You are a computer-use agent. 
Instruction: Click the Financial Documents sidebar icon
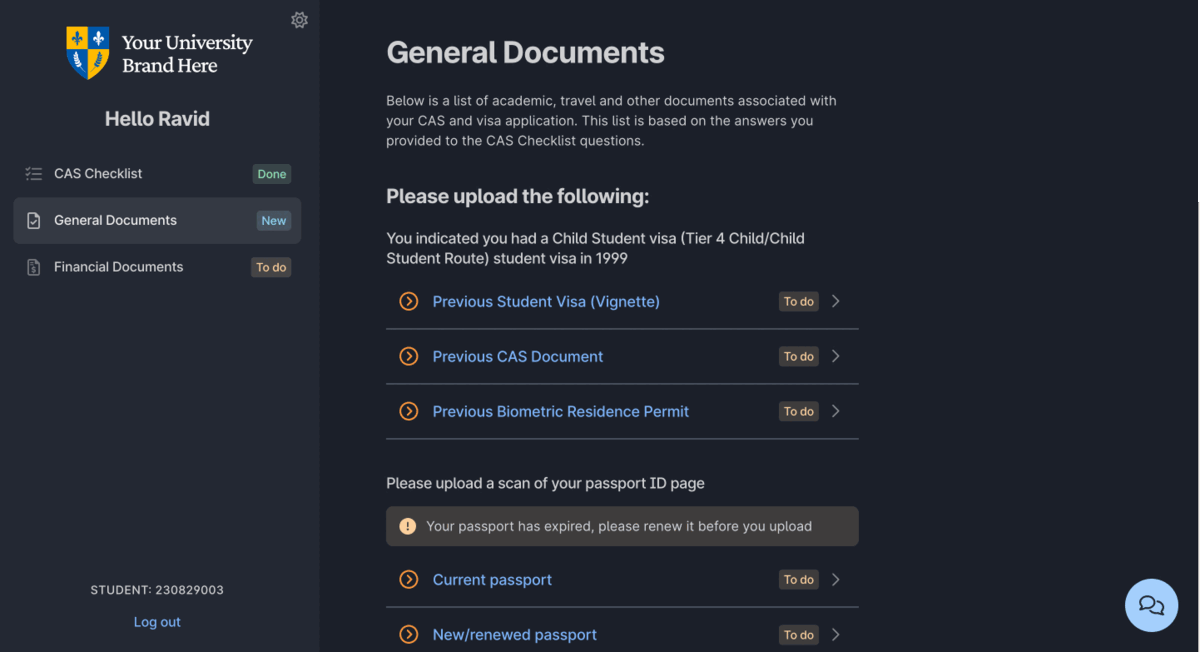[33, 267]
